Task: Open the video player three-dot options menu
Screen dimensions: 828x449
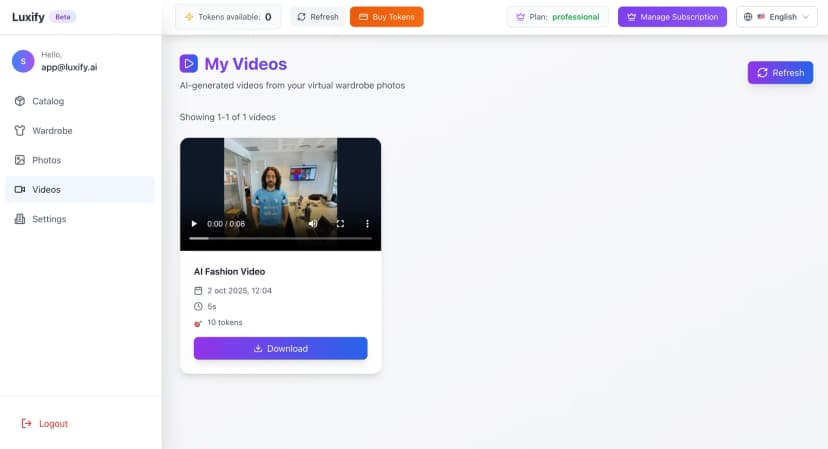Action: pyautogui.click(x=367, y=224)
